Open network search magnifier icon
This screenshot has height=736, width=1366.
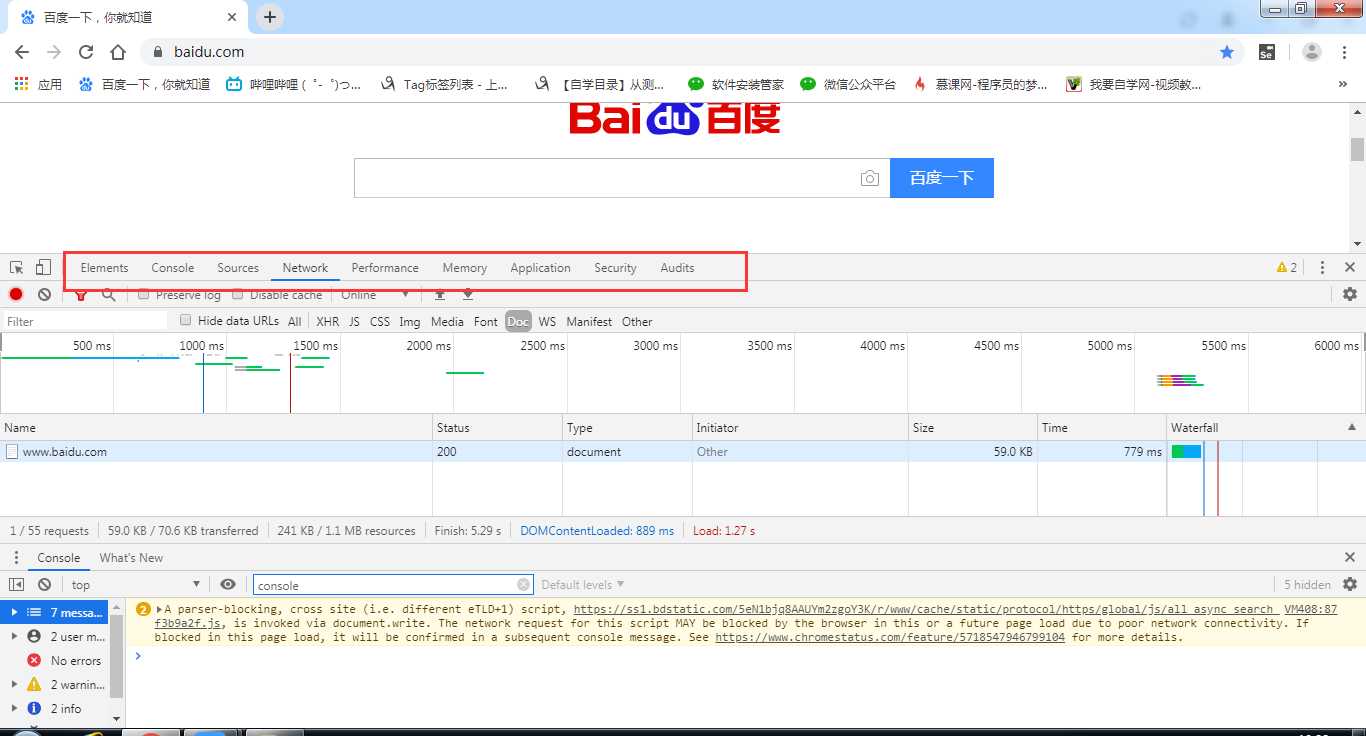[x=108, y=295]
